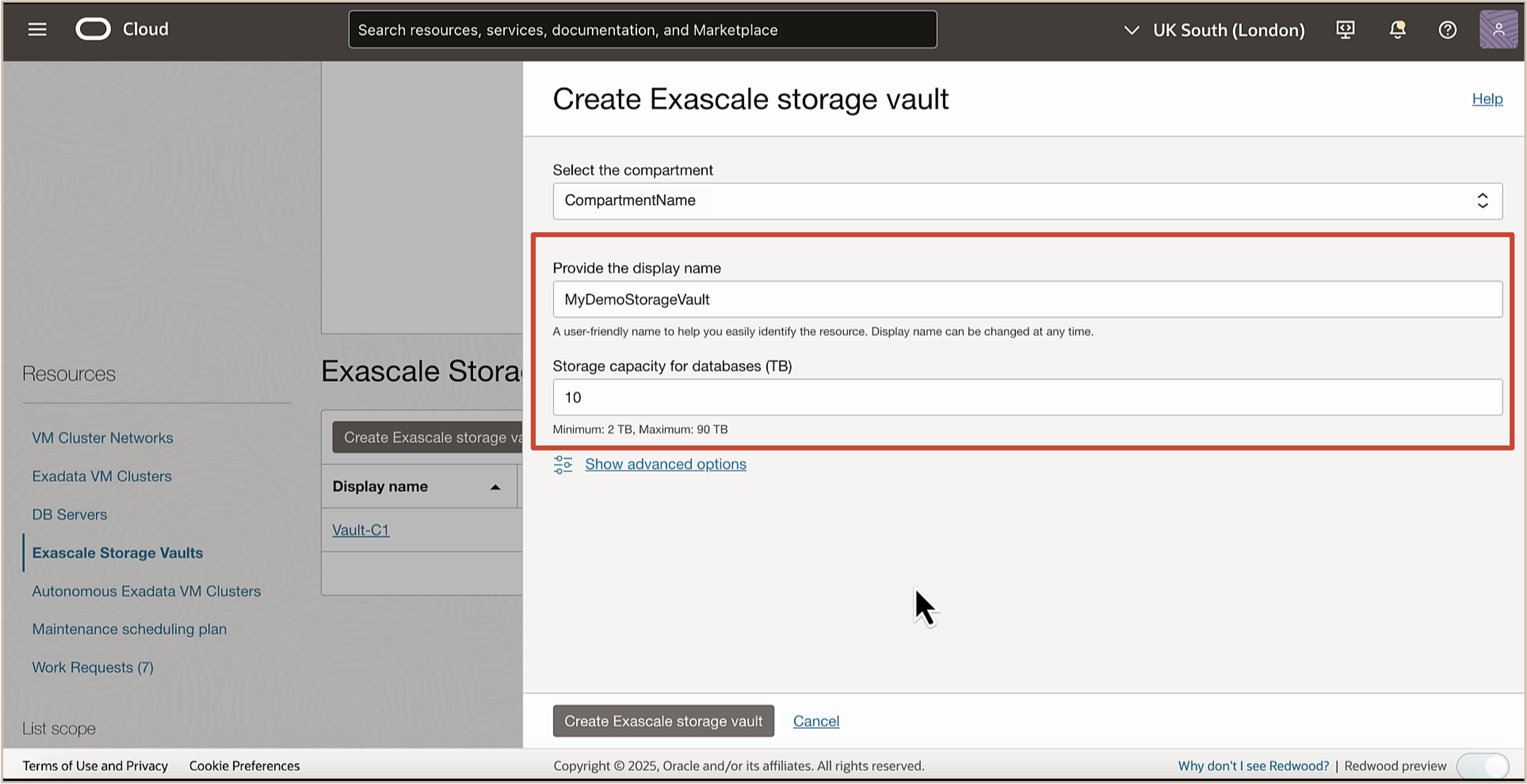Click the help question mark icon
This screenshot has width=1527, height=784.
pyautogui.click(x=1447, y=30)
